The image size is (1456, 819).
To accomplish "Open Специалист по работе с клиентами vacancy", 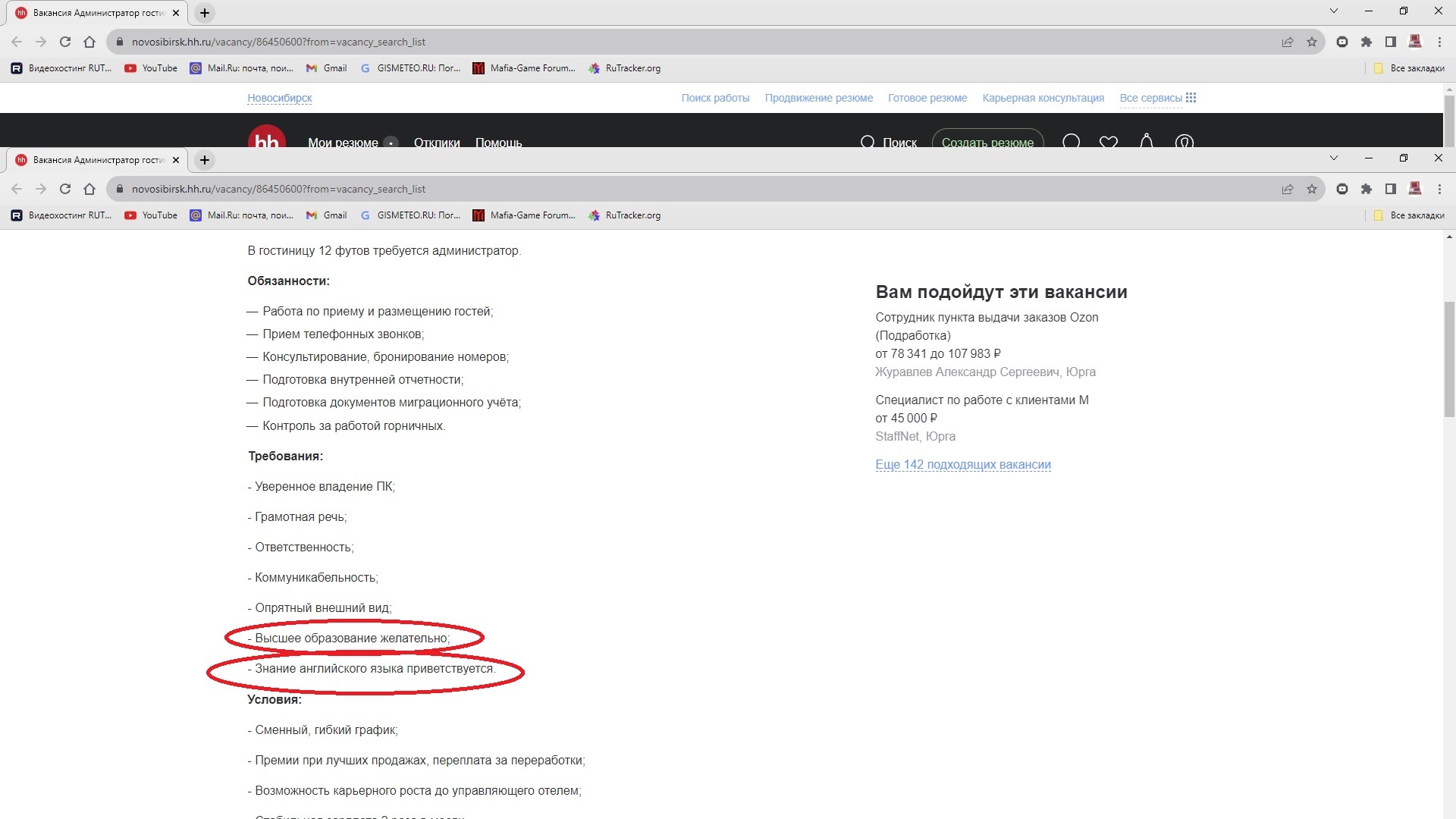I will [981, 400].
